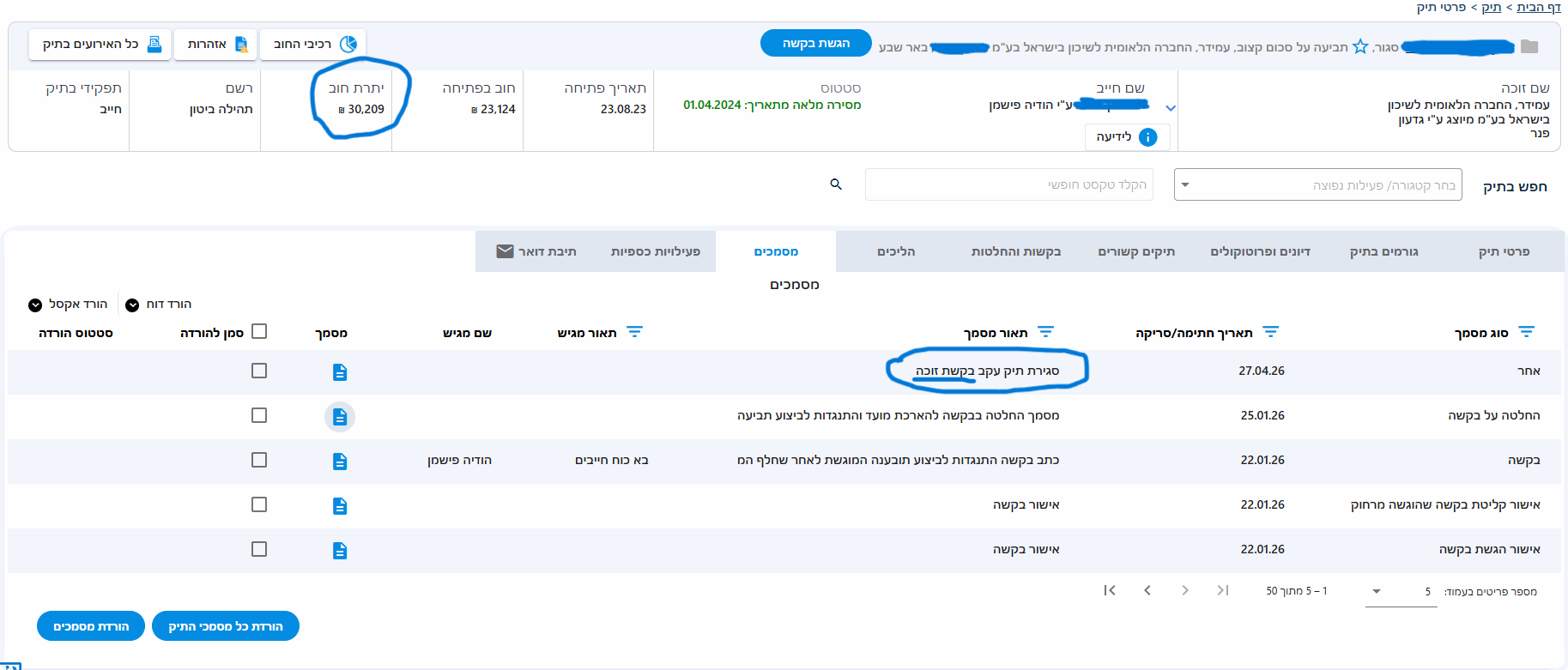Check the download box for כתב בקשה row
Screen dimensions: 1568x670
pos(259,460)
